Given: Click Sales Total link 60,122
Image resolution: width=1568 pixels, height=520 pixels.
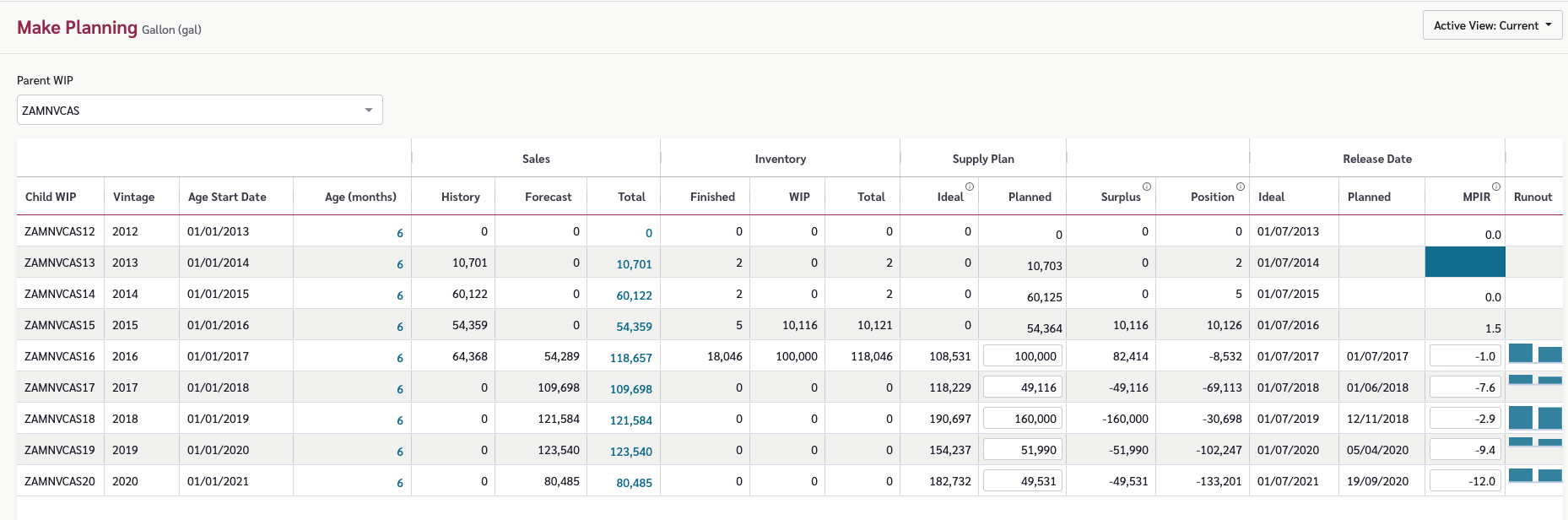Looking at the screenshot, I should [634, 295].
